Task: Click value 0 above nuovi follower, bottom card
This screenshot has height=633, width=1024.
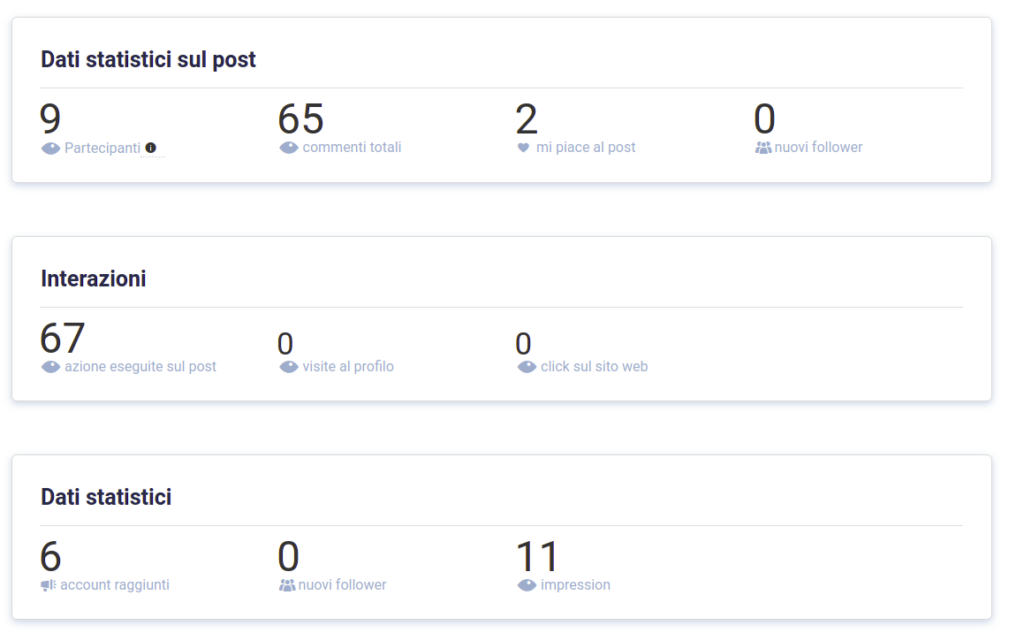Action: click(x=289, y=557)
